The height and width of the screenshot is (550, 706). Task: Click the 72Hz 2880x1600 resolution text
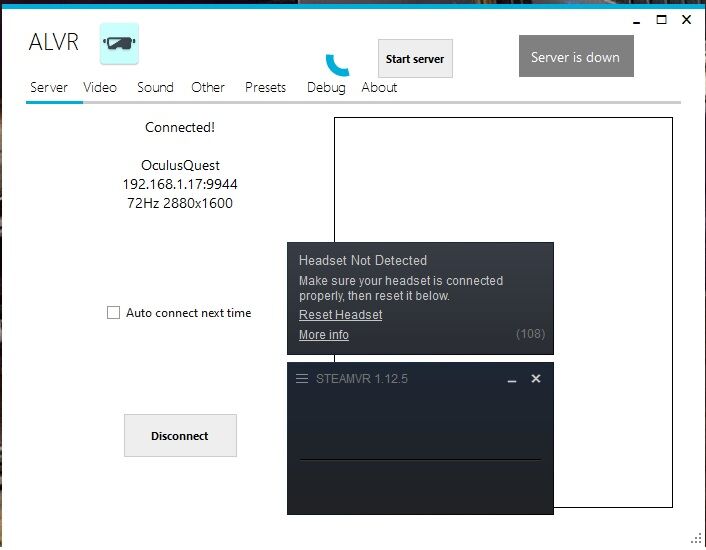click(x=180, y=203)
